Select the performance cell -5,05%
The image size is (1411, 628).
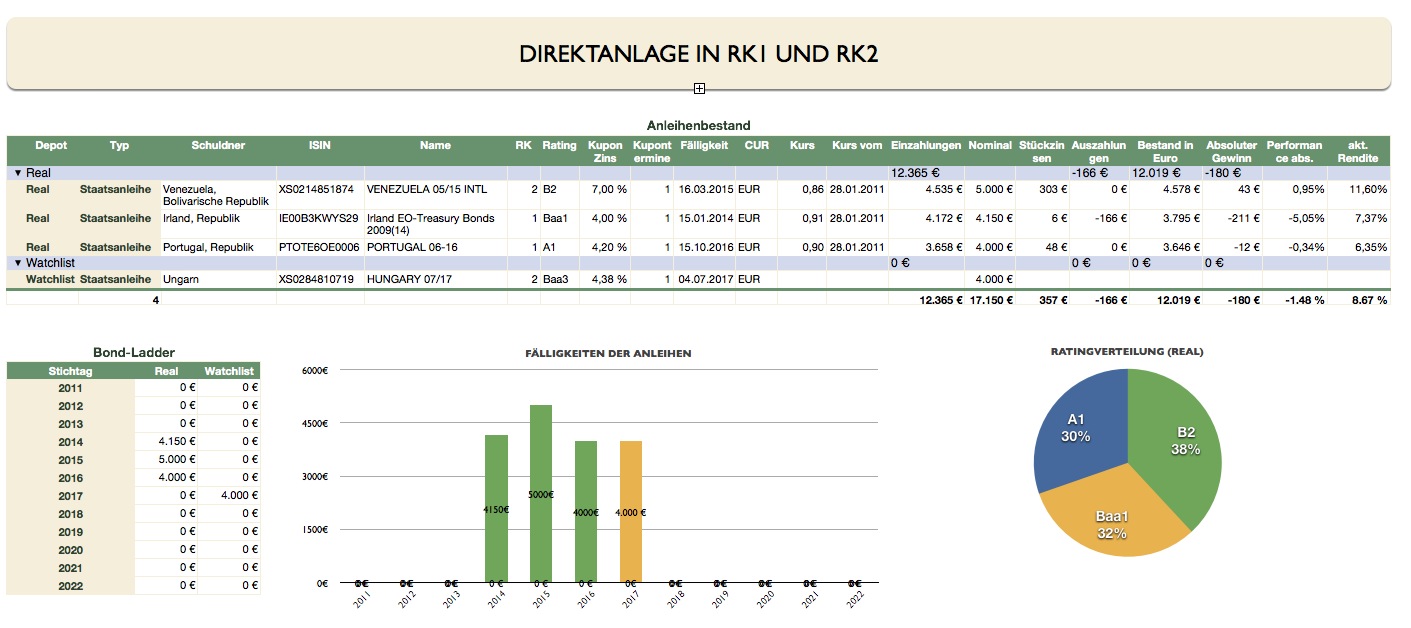click(1305, 218)
